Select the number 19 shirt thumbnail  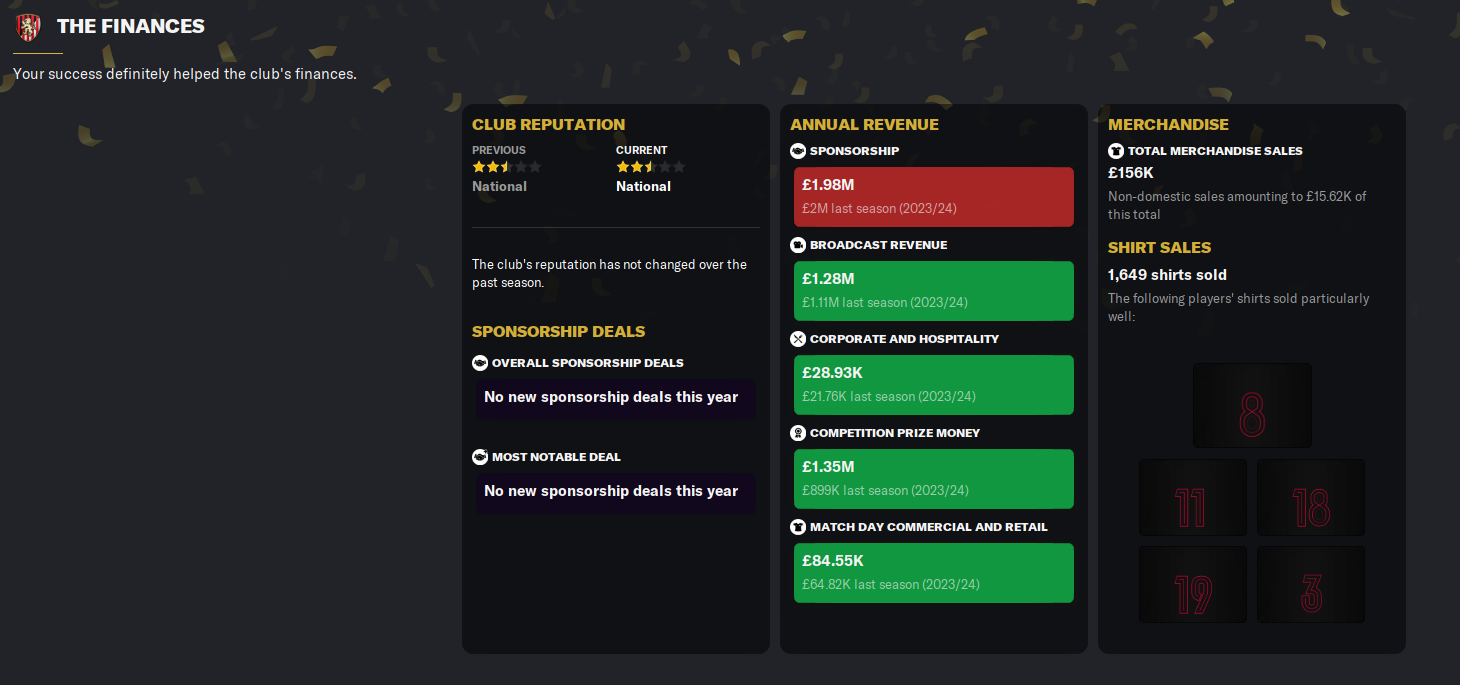pyautogui.click(x=1193, y=585)
